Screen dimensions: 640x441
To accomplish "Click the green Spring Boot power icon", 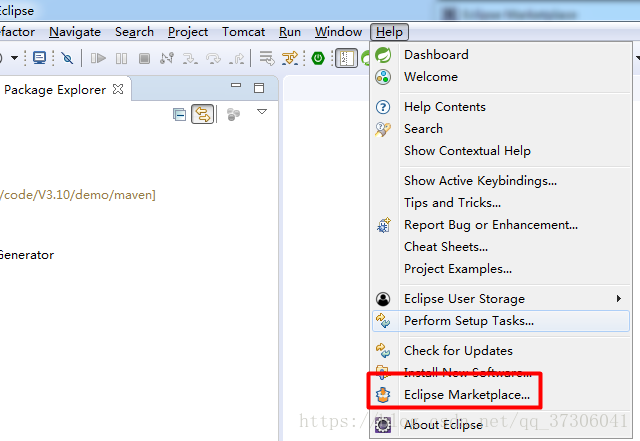I will coord(318,58).
